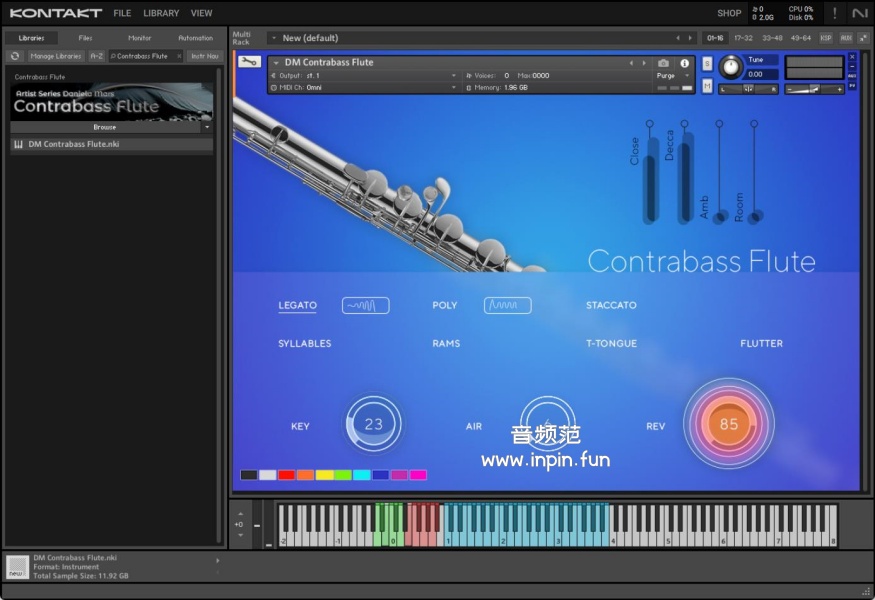Click the piano icon beside DM Contrabass Flute.nki
Viewport: 875px width, 600px height.
(18, 144)
